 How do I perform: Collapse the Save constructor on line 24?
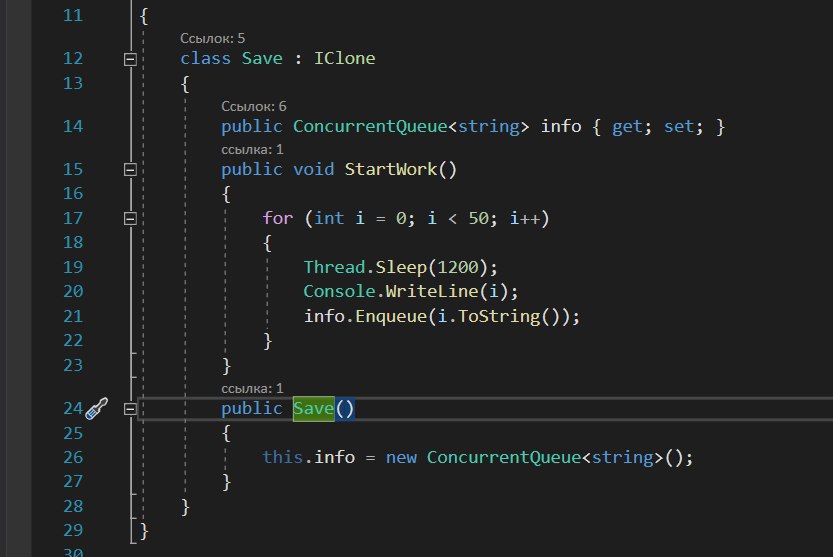[130, 409]
